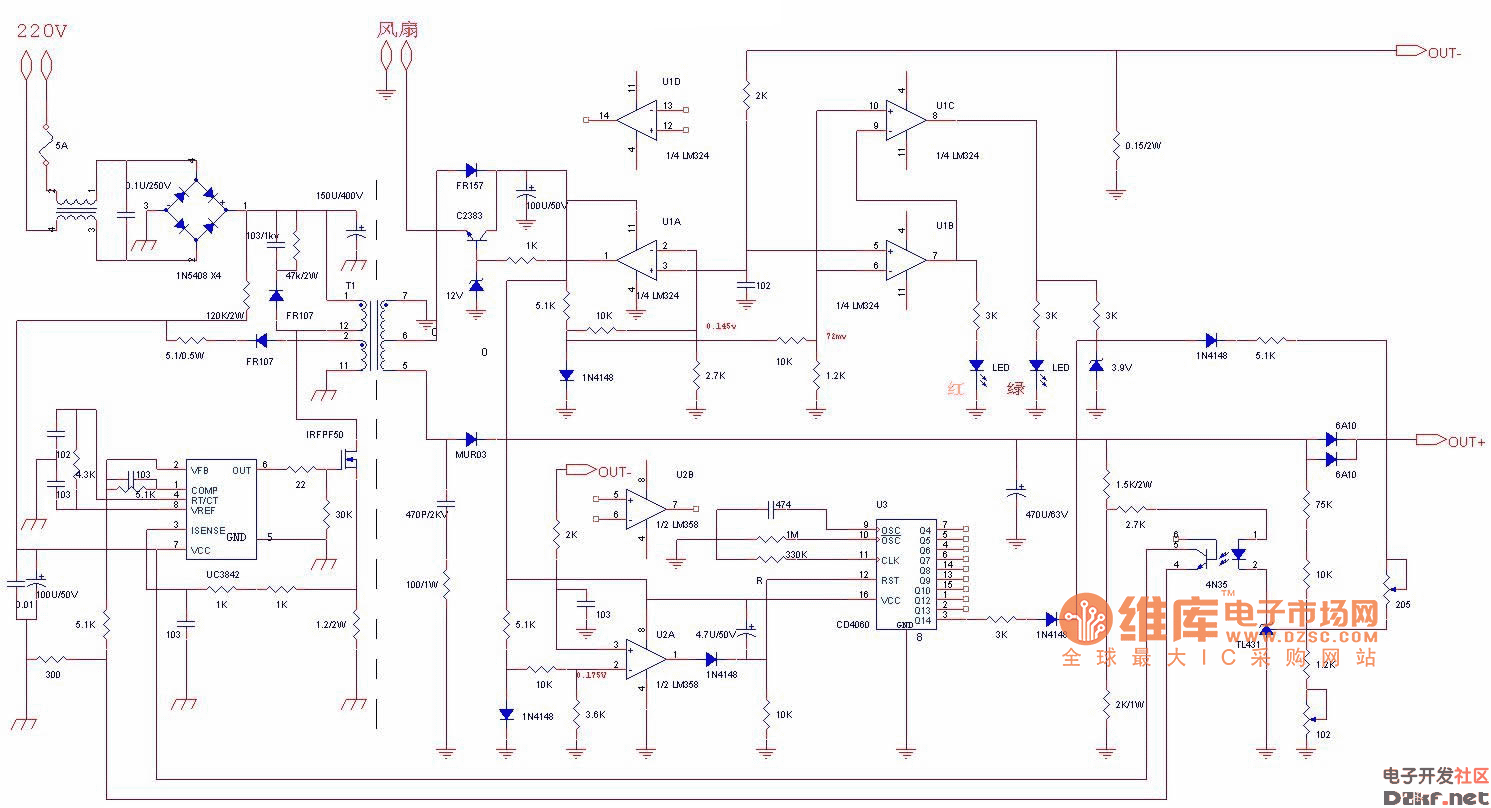Viewport: 1491px width, 808px height.
Task: Click the 1.2/2W resistor label
Action: [x=331, y=625]
